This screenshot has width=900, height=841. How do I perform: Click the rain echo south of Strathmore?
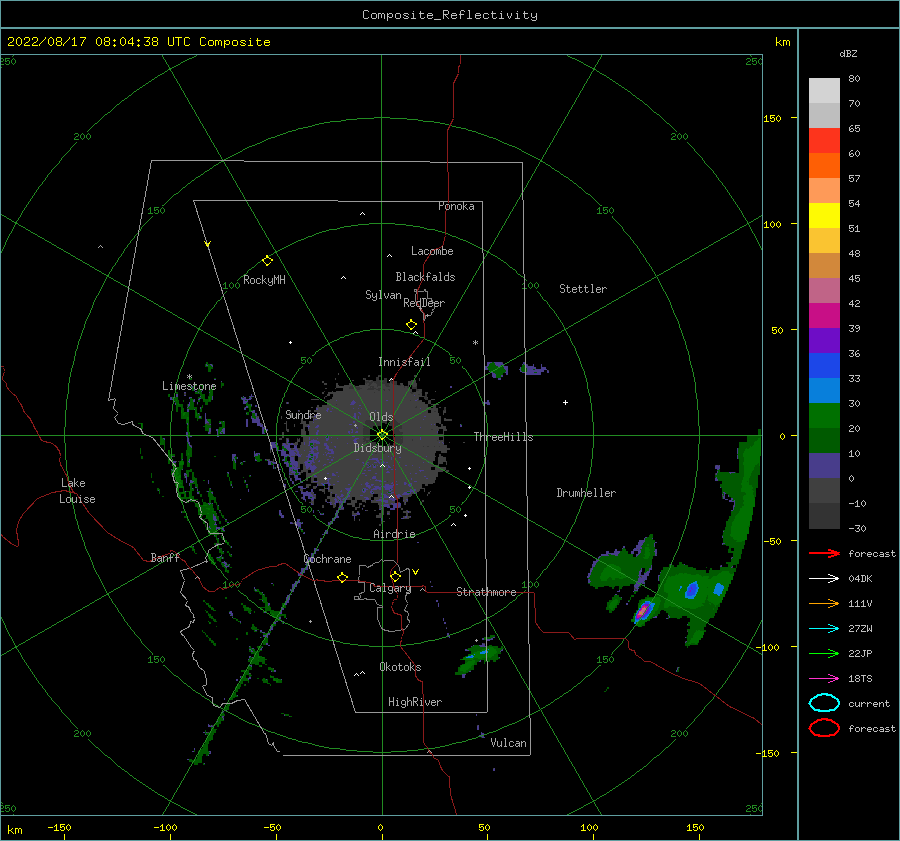479,656
